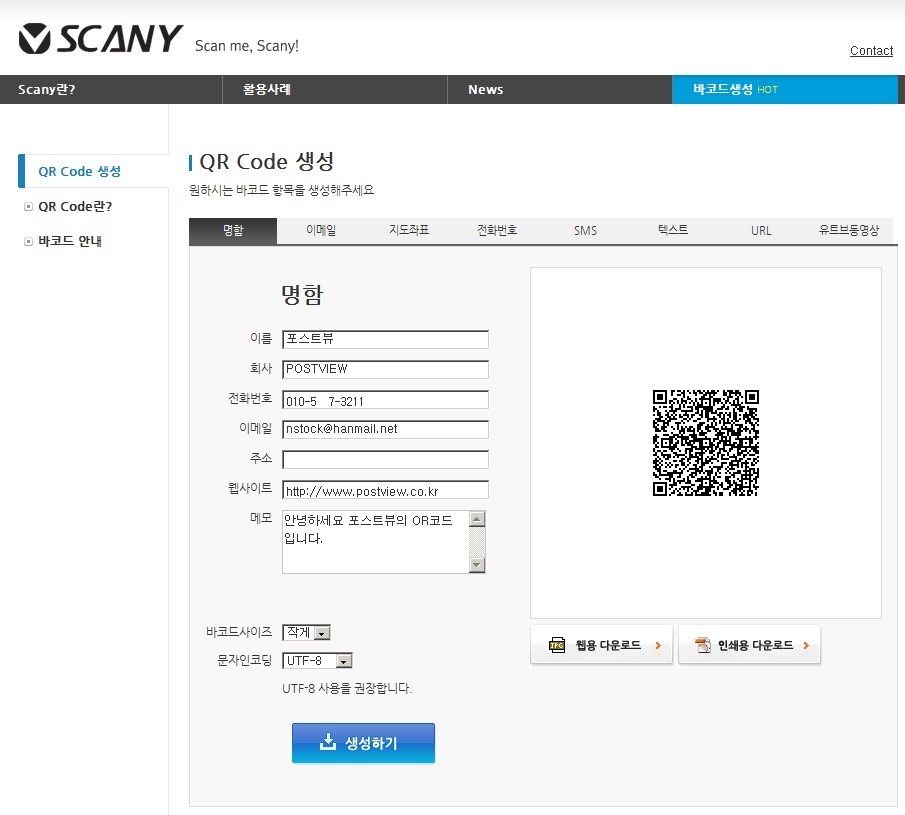Open QR Code란? sidebar link

tap(75, 207)
